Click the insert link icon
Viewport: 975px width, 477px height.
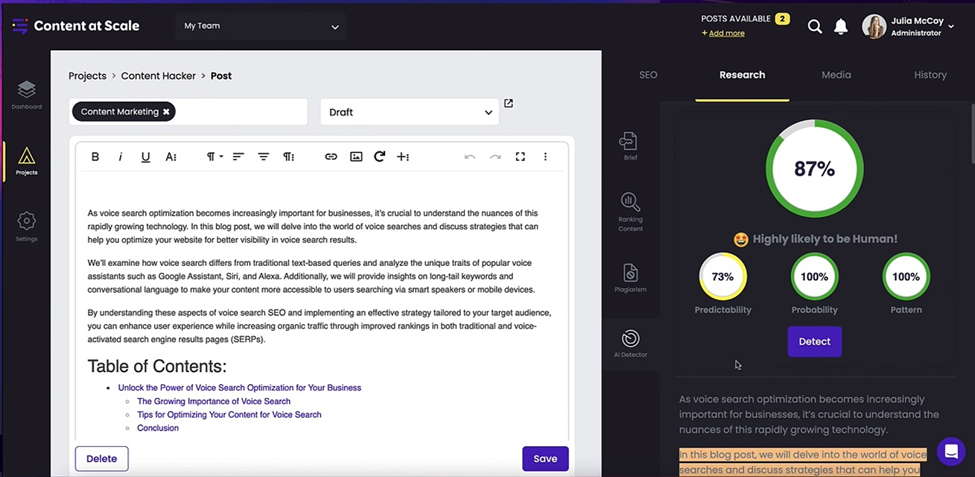click(x=331, y=157)
